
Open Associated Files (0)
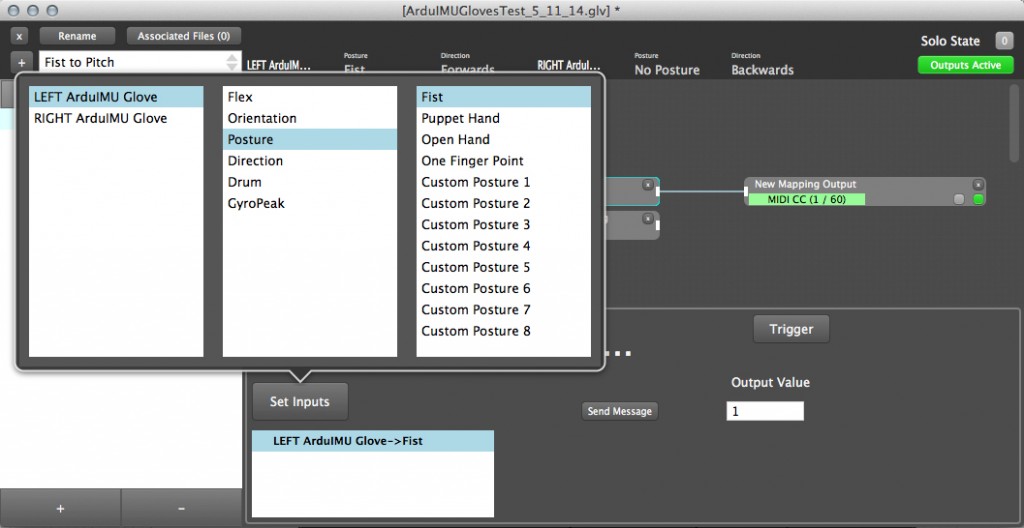184,36
